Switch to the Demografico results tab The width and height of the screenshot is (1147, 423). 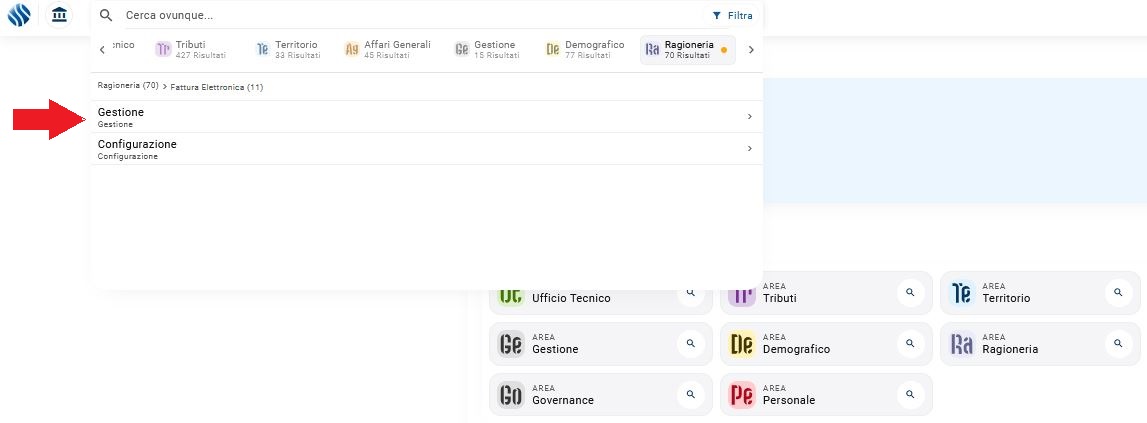[x=585, y=49]
